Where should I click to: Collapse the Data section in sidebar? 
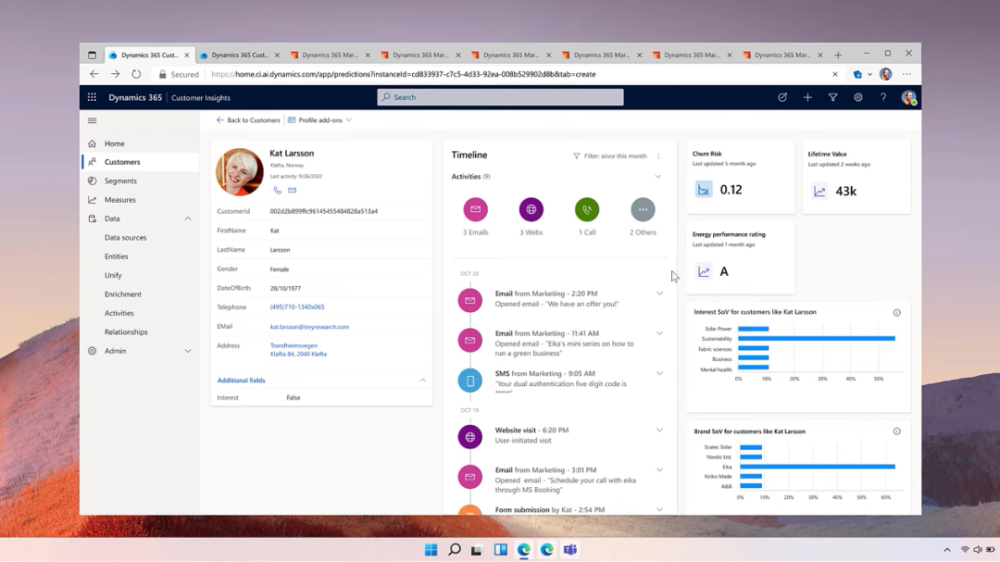[187, 219]
